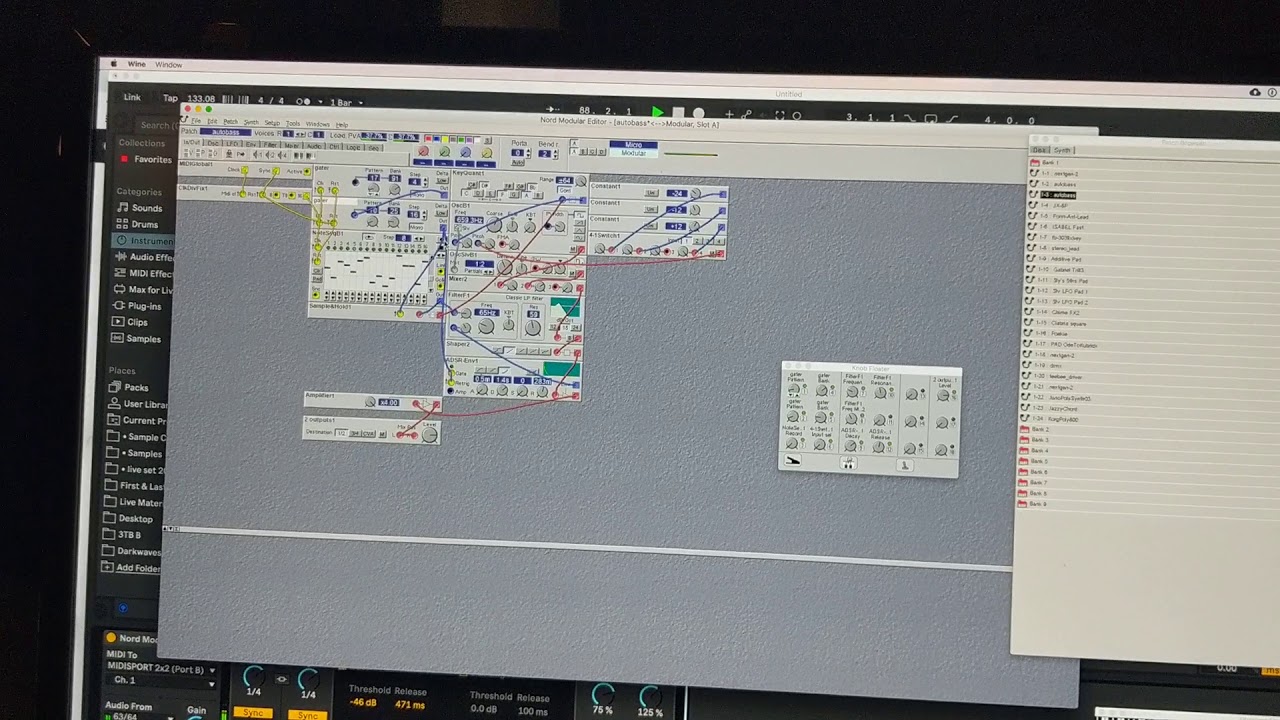The image size is (1280, 720).
Task: Click KeyQuant1 Range knob
Action: tap(581, 180)
